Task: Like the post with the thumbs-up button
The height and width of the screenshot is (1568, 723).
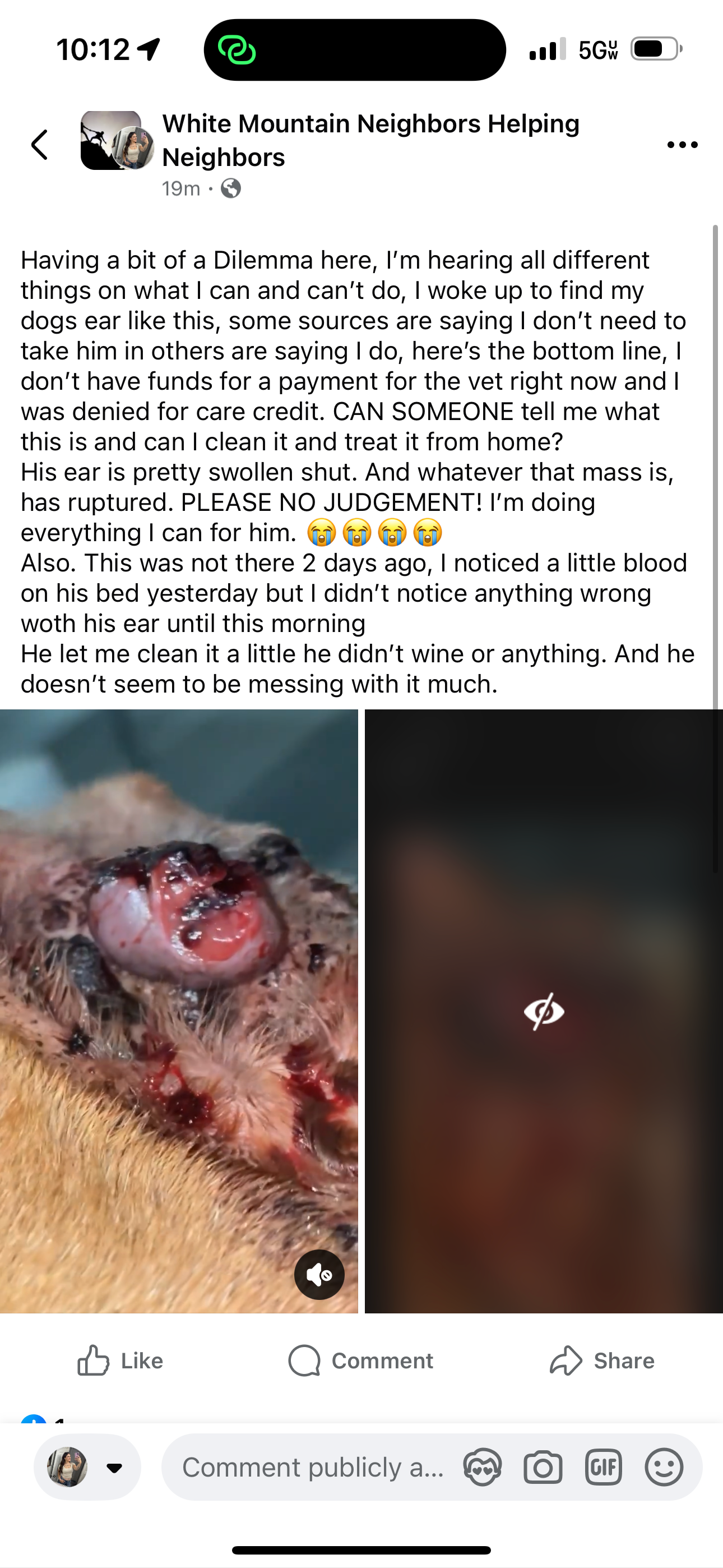Action: click(x=121, y=1361)
